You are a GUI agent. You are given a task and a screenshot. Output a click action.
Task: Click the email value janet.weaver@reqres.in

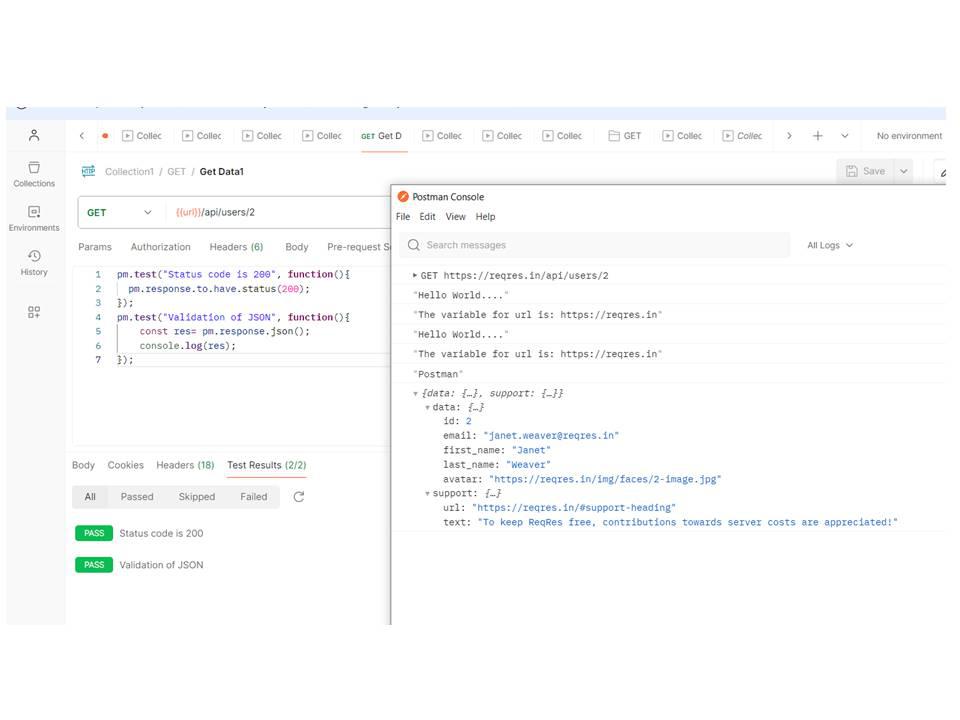(x=551, y=436)
